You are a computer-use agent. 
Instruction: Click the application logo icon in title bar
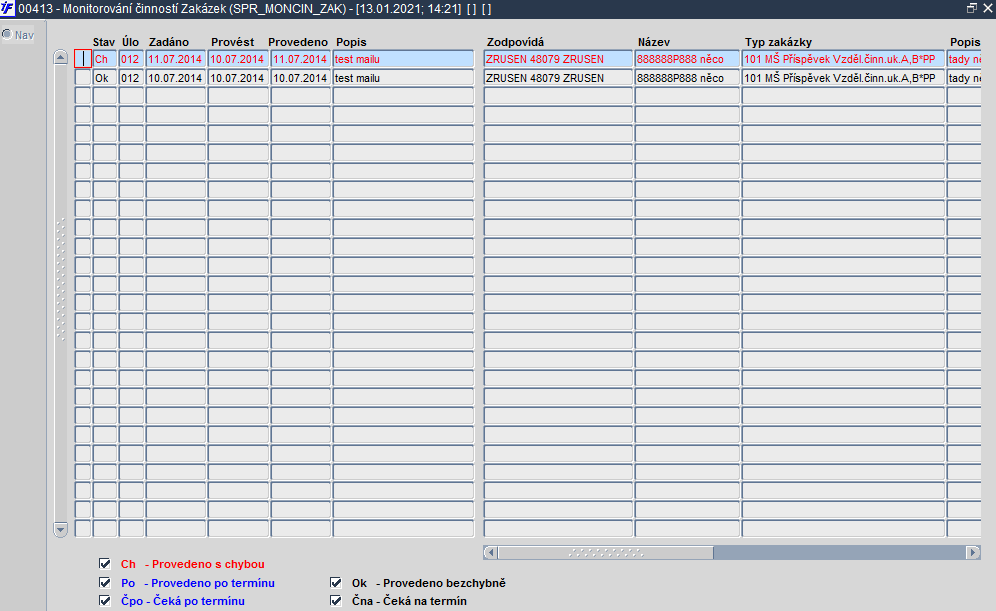(x=7, y=8)
